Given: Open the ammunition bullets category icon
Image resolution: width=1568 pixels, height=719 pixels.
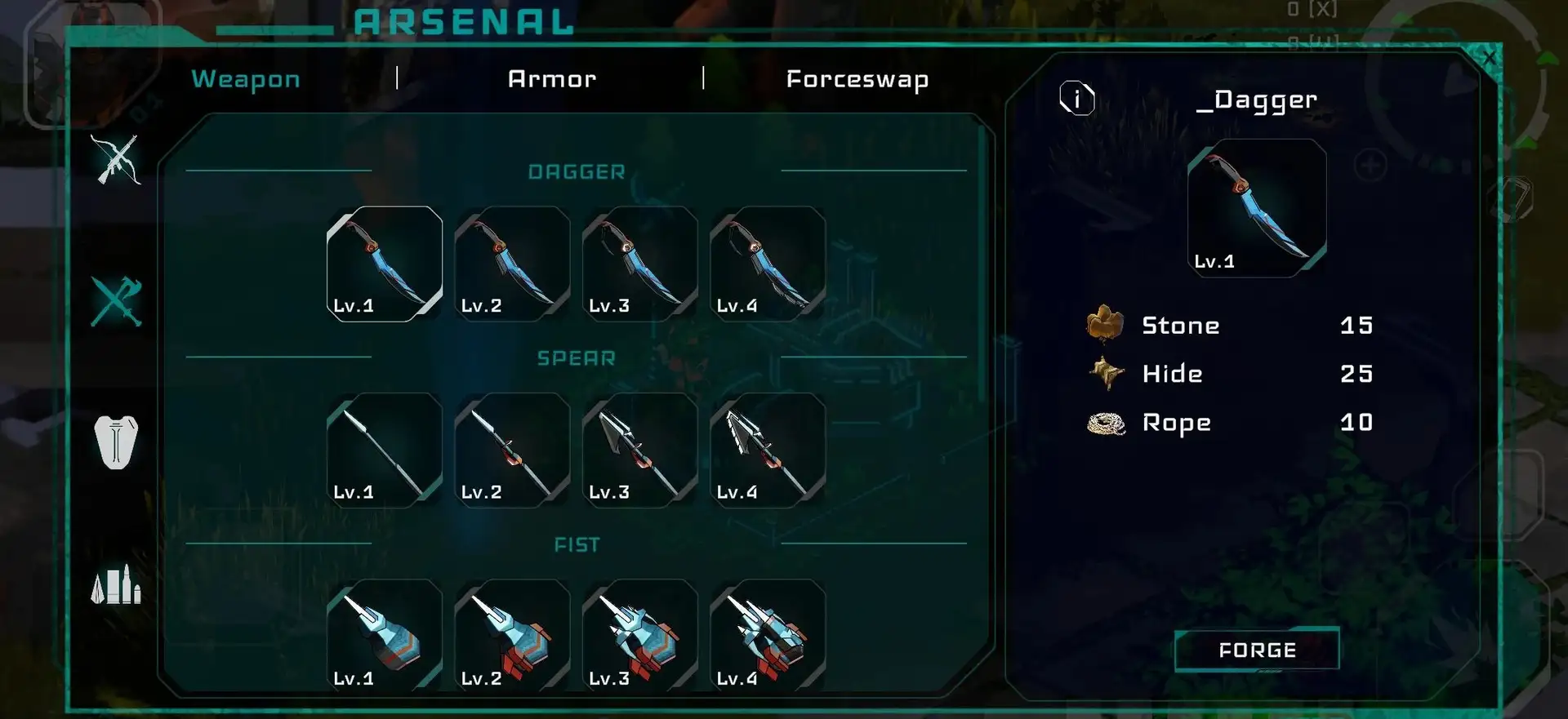Looking at the screenshot, I should [116, 584].
